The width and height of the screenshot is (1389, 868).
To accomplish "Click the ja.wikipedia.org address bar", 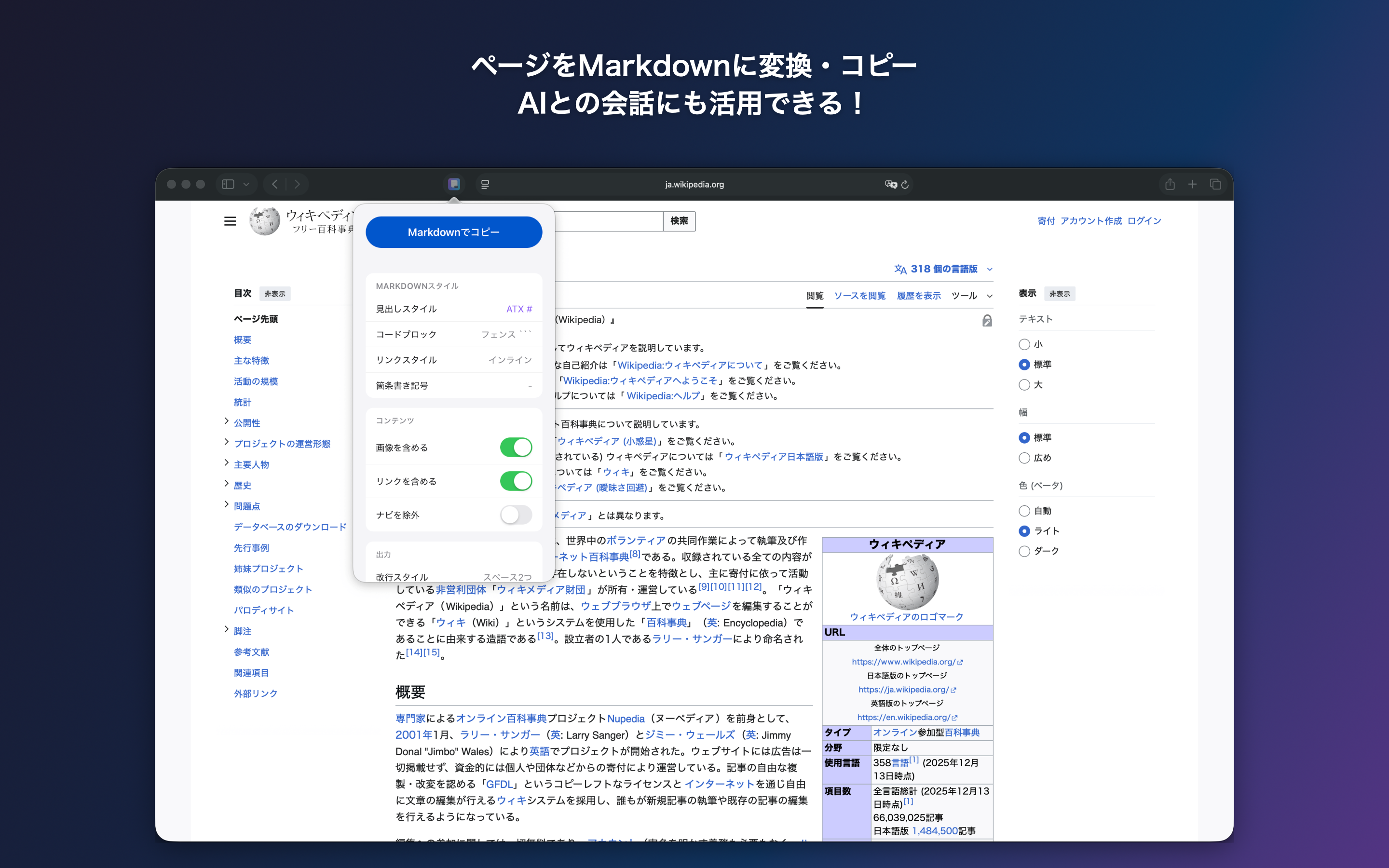I will [694, 184].
